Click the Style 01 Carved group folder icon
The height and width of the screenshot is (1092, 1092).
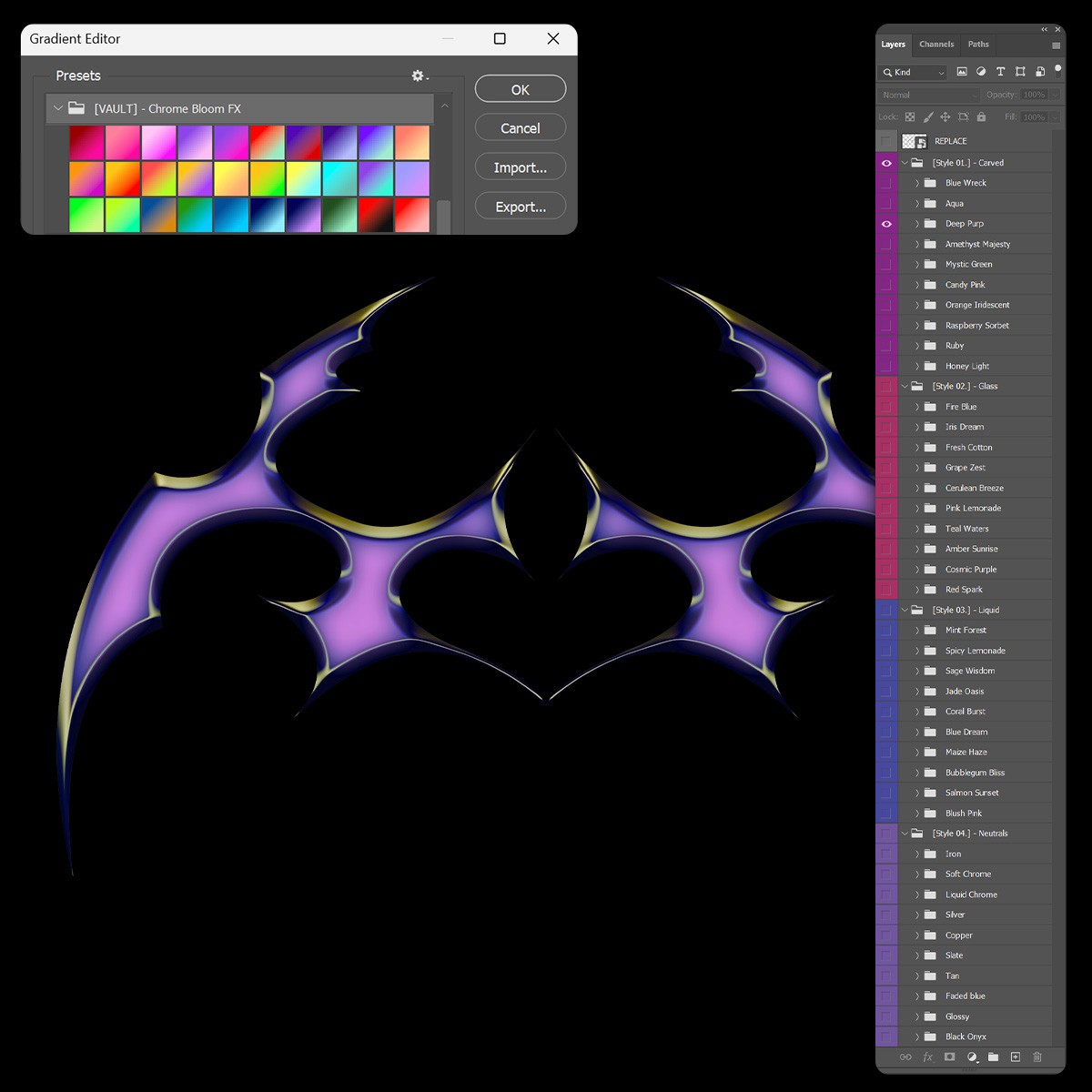[x=917, y=163]
